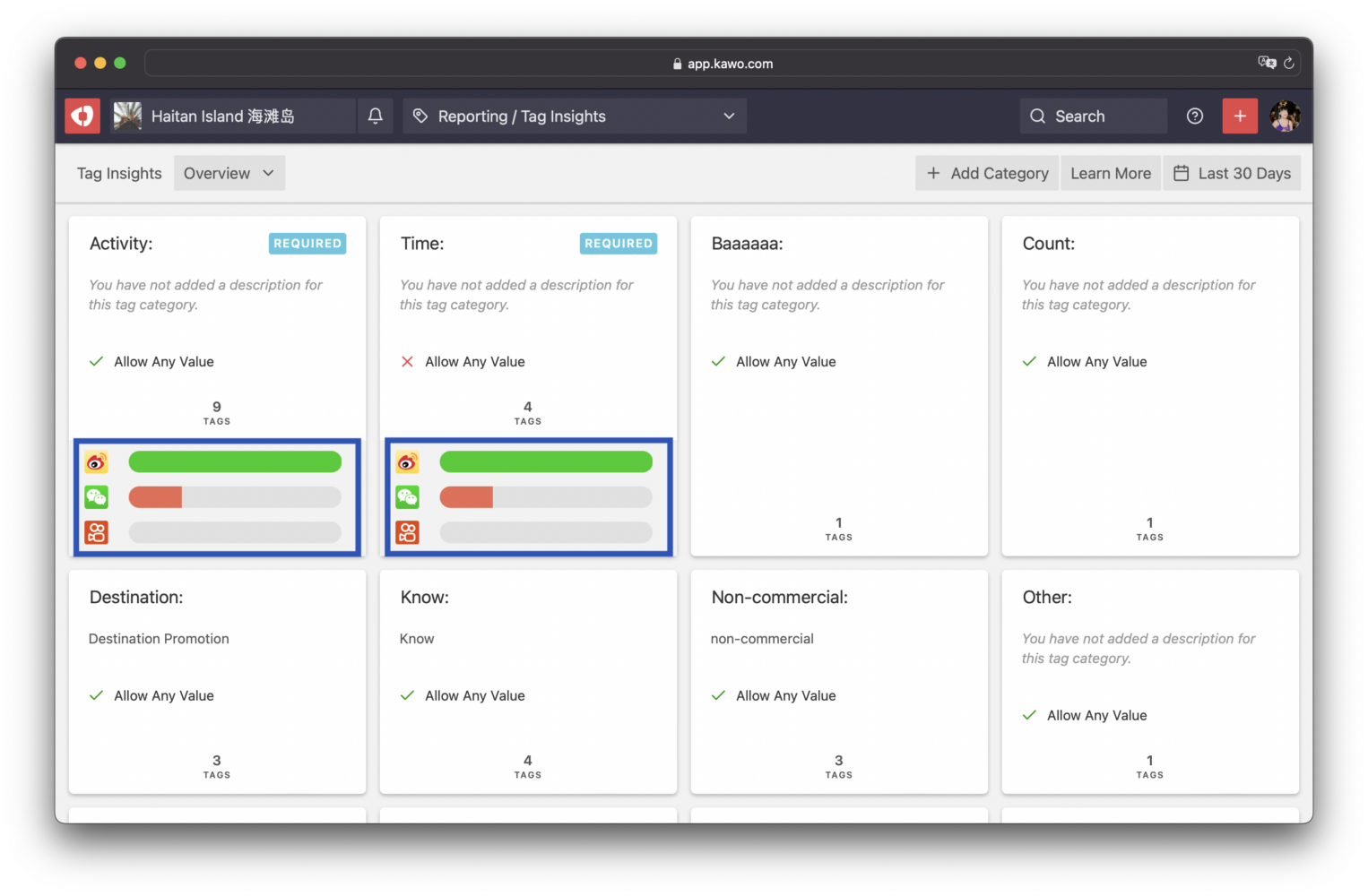
Task: Click the red plus icon in top bar
Action: tap(1240, 116)
